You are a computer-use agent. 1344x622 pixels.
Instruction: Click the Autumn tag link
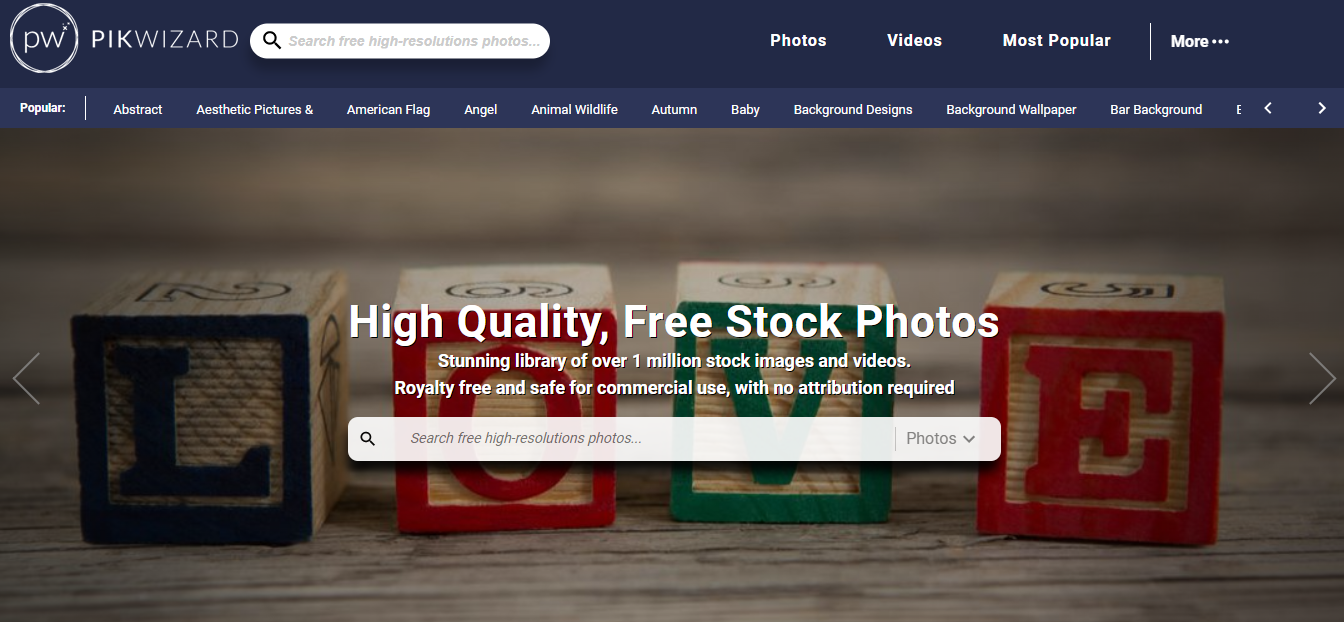point(674,109)
